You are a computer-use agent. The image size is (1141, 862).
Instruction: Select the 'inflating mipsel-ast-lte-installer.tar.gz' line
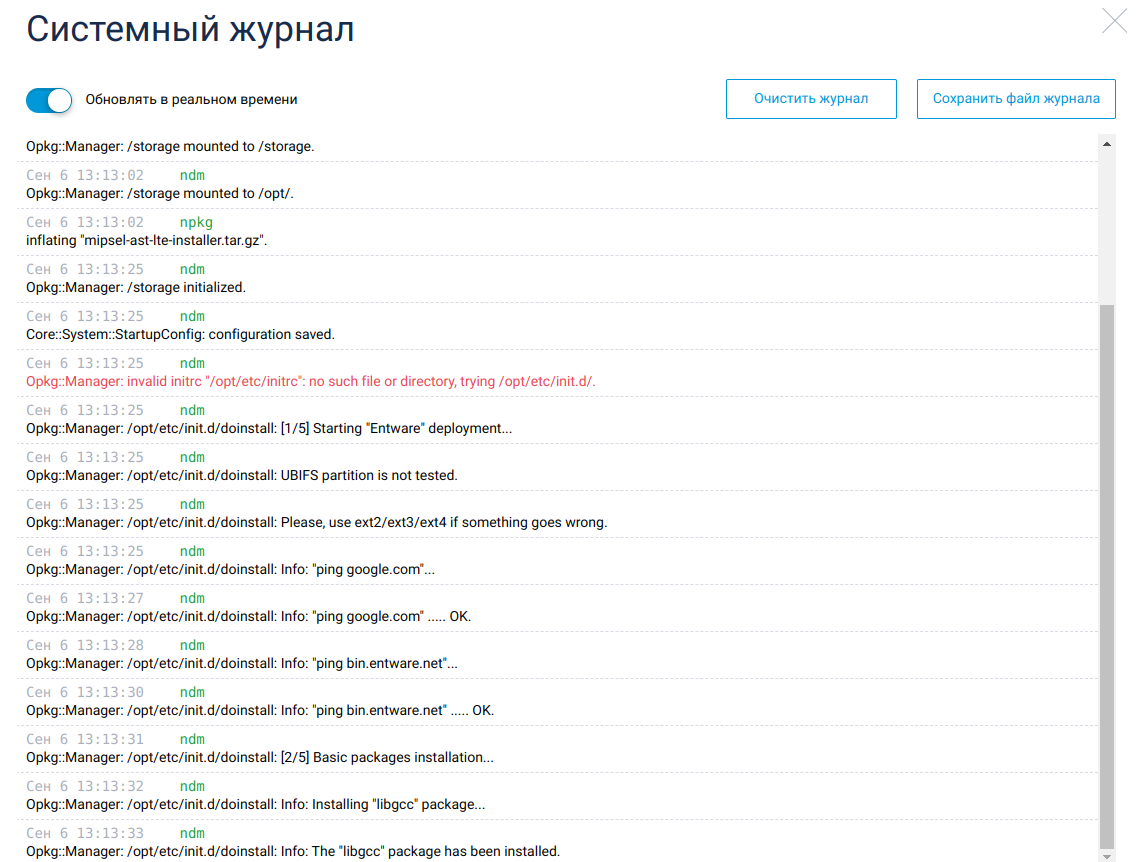147,240
